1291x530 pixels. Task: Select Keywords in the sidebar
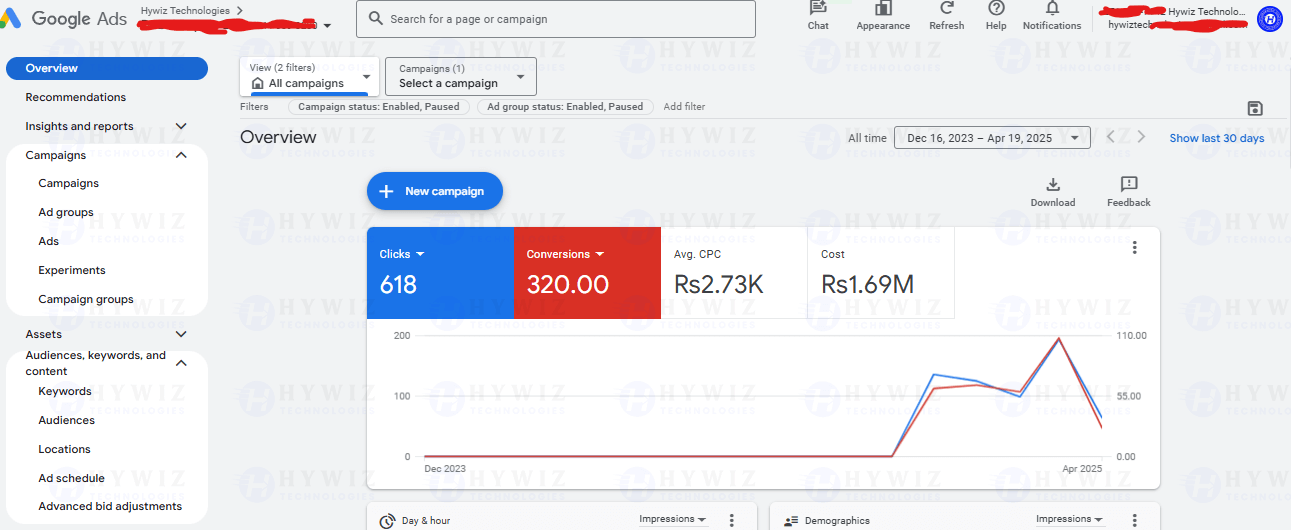(65, 391)
